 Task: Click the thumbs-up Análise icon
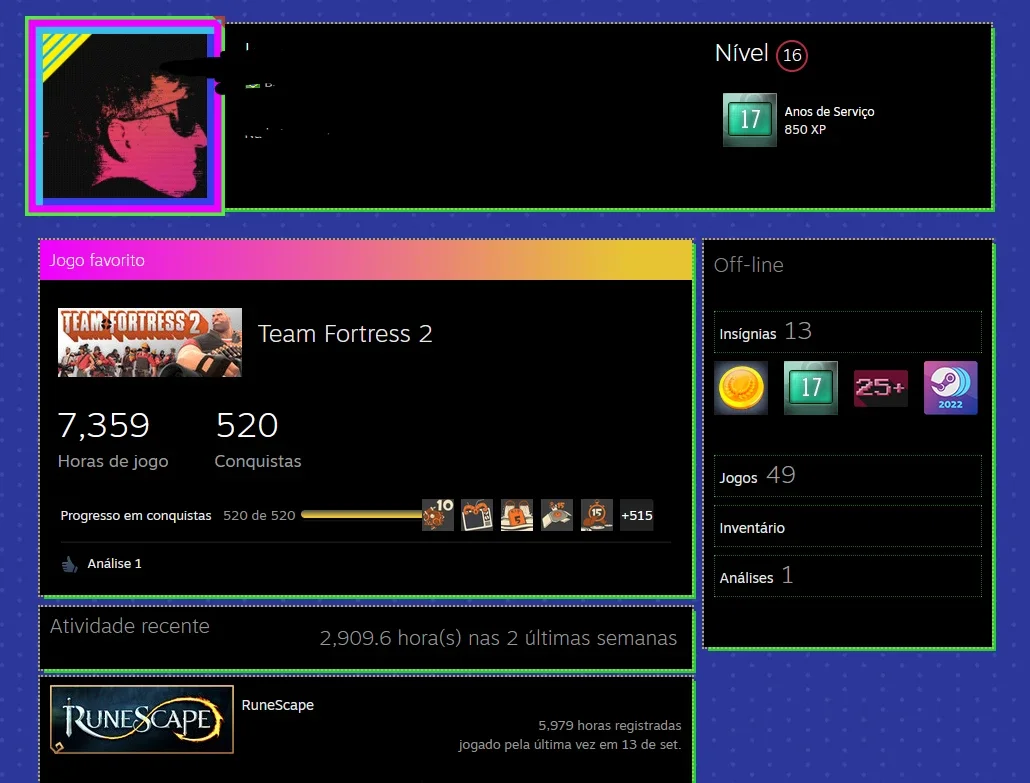click(x=69, y=564)
